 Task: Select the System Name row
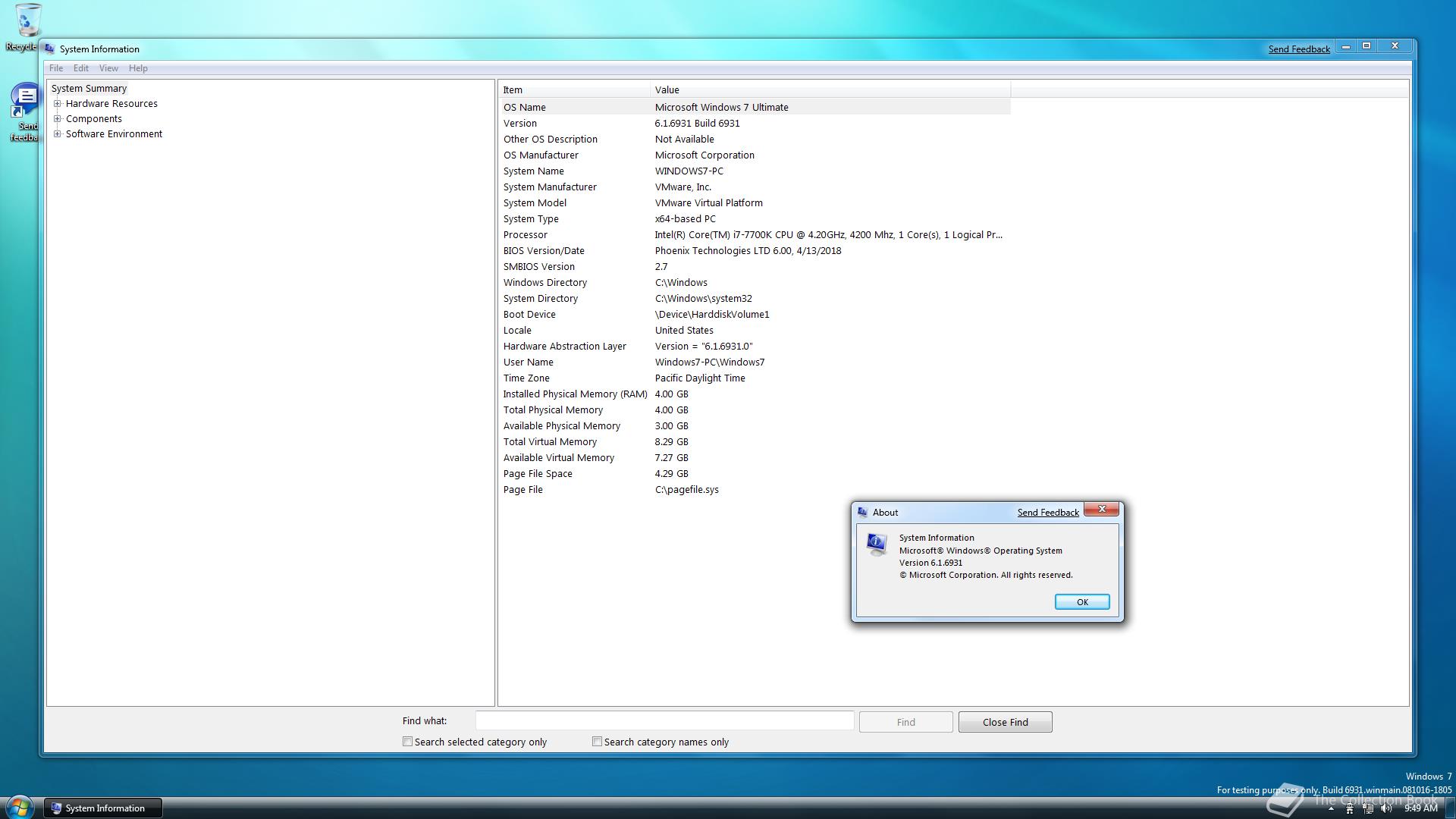click(x=755, y=171)
